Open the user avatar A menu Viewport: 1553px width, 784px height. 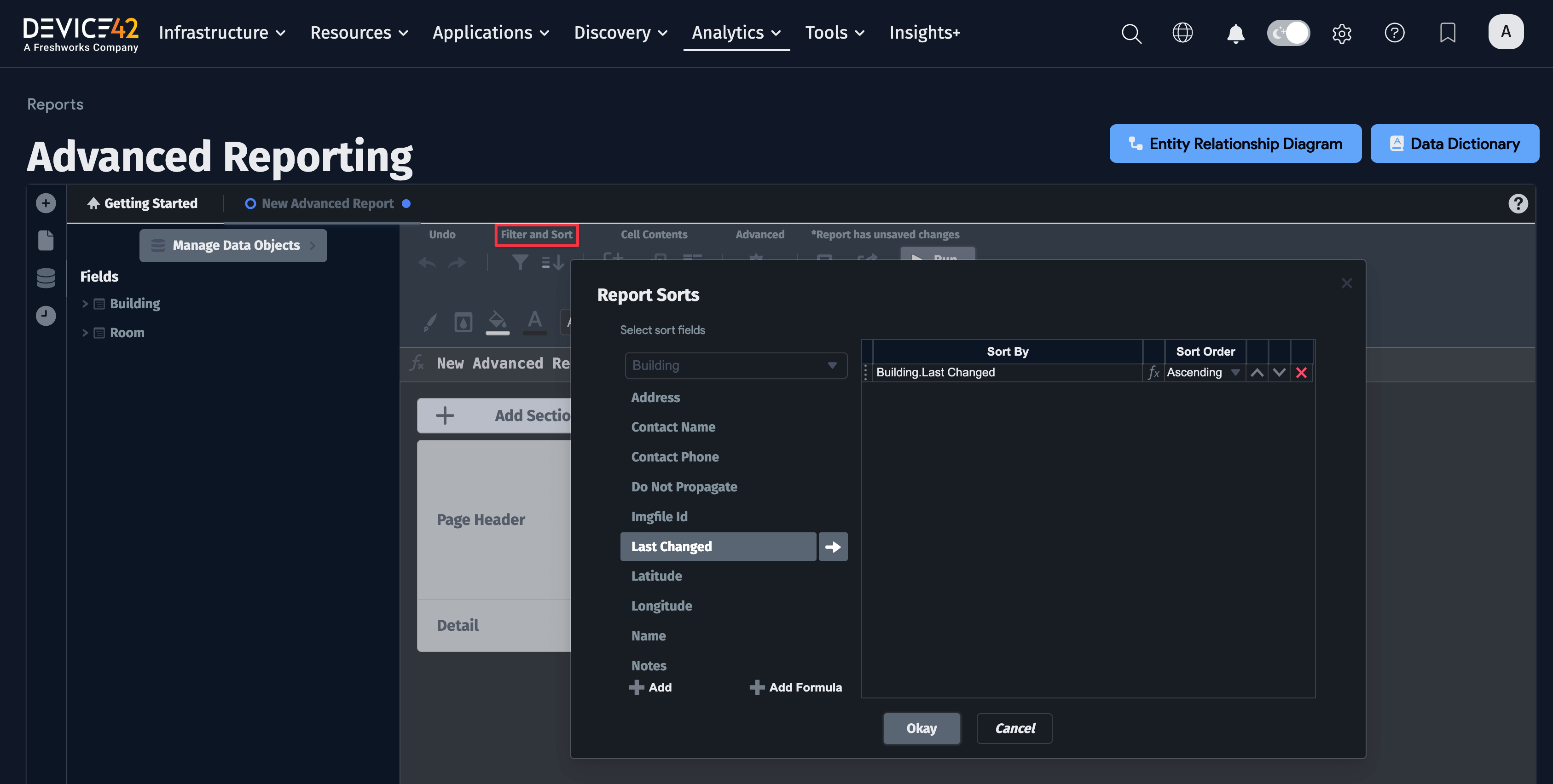(1506, 32)
